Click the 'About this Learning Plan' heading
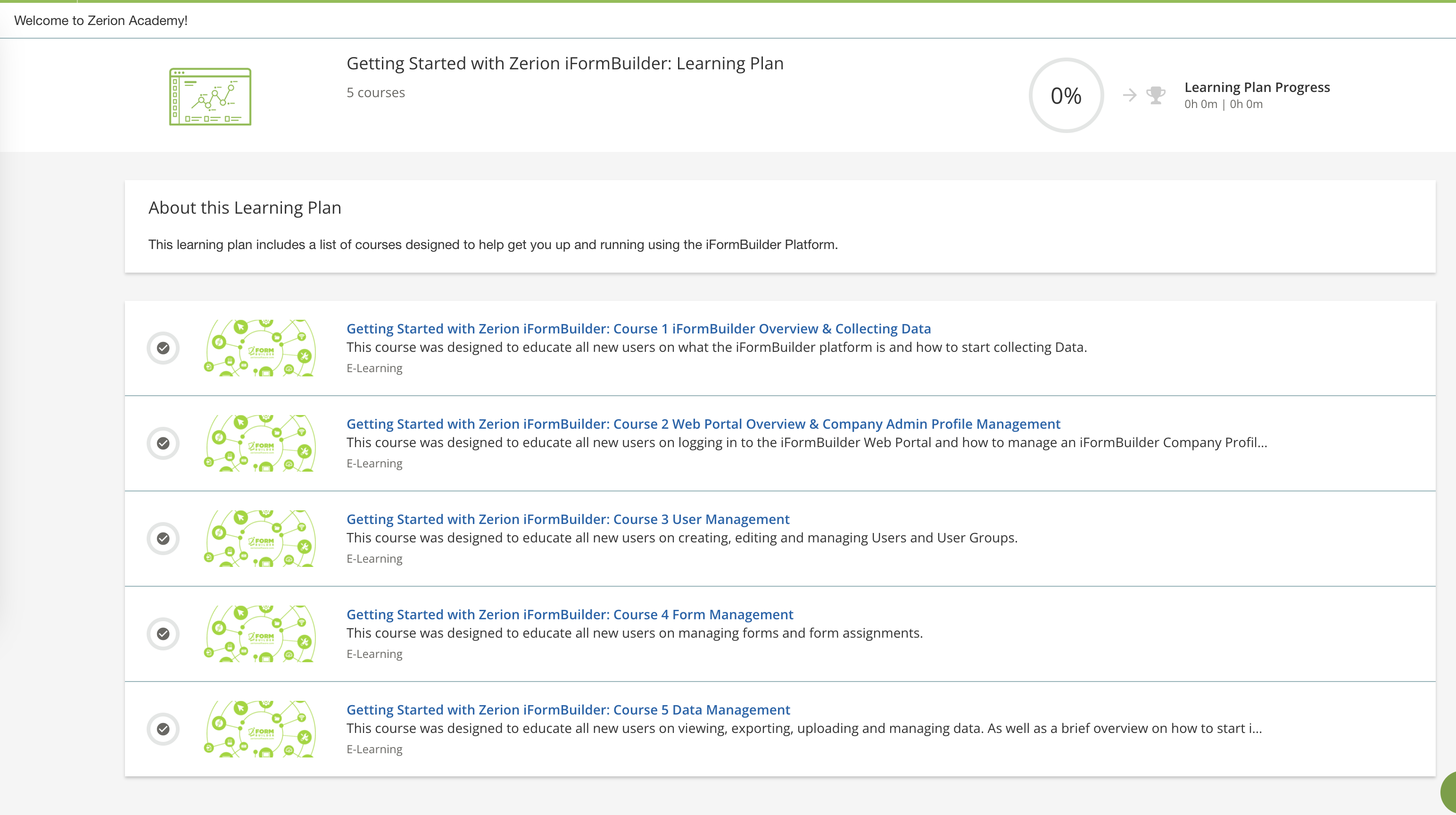The height and width of the screenshot is (815, 1456). click(x=245, y=208)
